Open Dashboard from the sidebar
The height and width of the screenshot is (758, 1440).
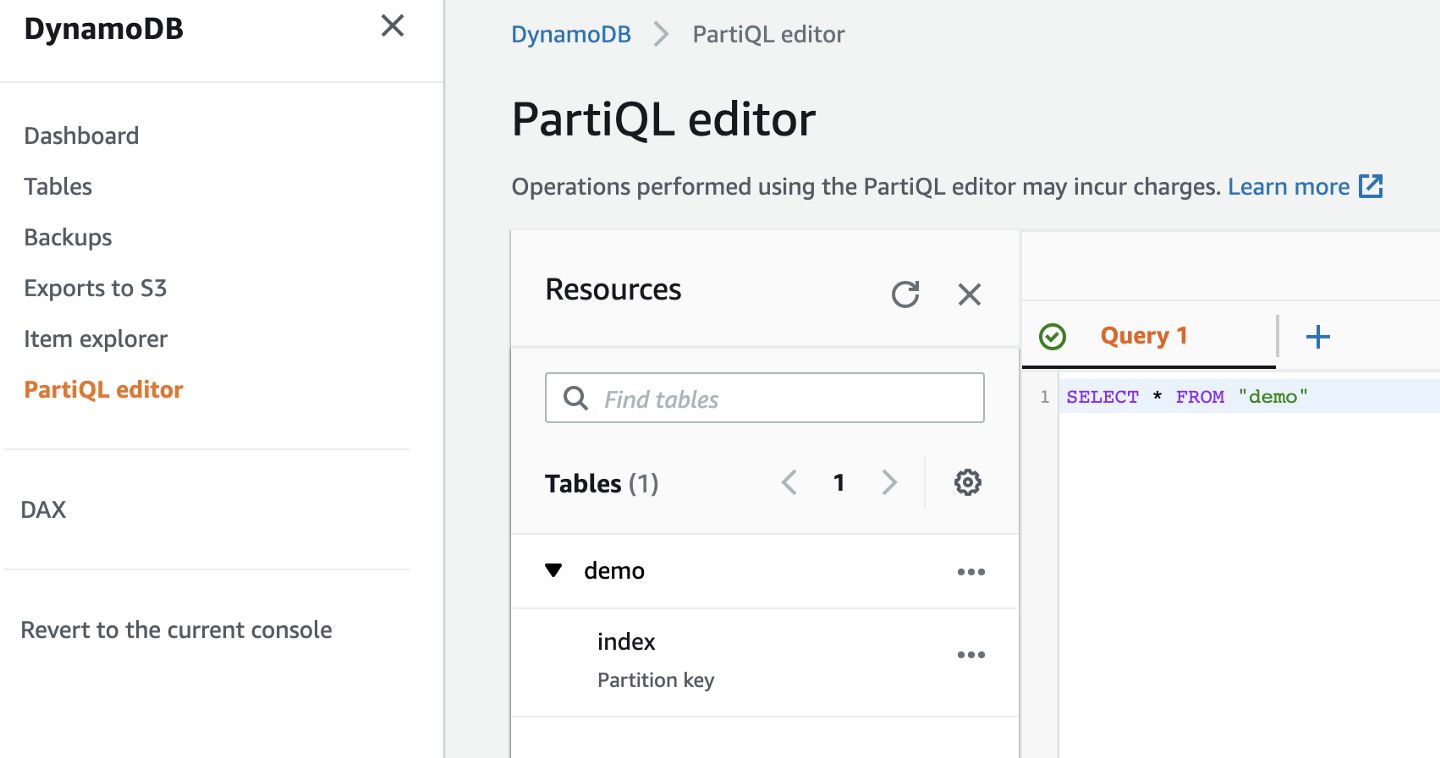tap(81, 136)
